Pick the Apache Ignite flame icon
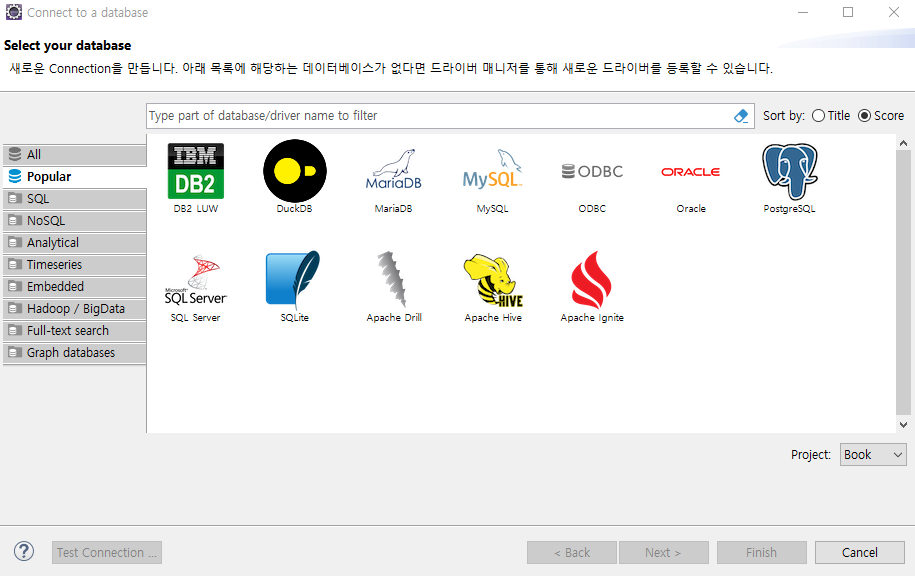The image size is (915, 576). point(592,280)
